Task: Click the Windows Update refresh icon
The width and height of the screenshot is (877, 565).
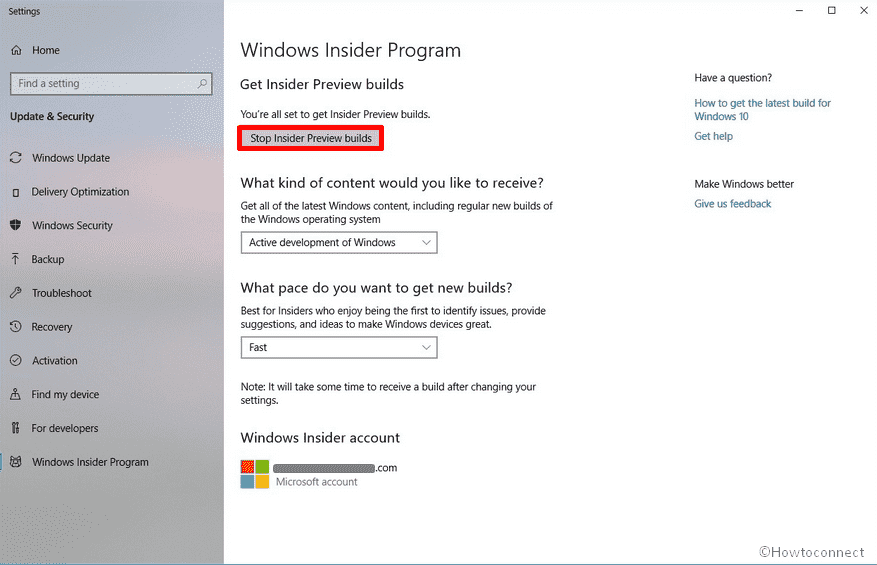Action: [16, 158]
